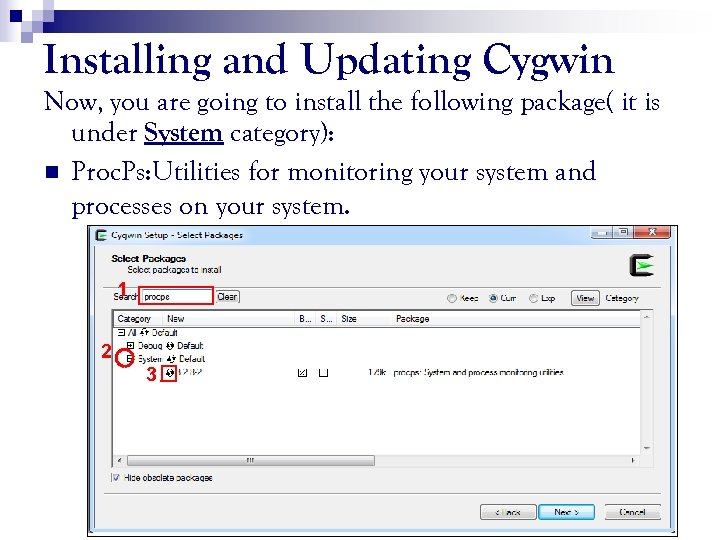The image size is (720, 540).
Task: Click the underlined System word in slide text
Action: [x=184, y=134]
